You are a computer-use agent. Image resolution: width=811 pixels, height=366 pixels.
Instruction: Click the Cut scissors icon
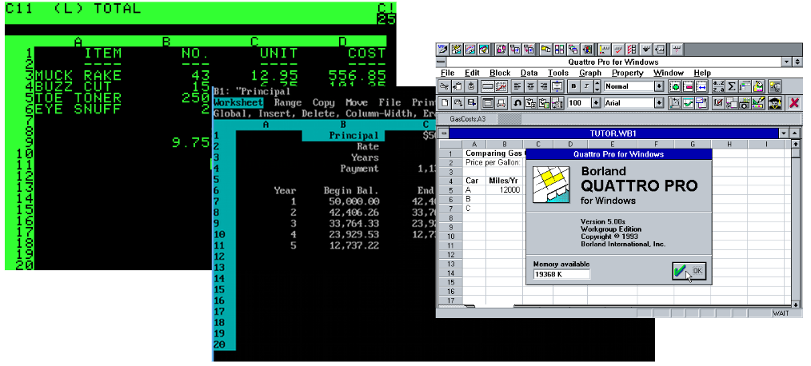(x=444, y=86)
